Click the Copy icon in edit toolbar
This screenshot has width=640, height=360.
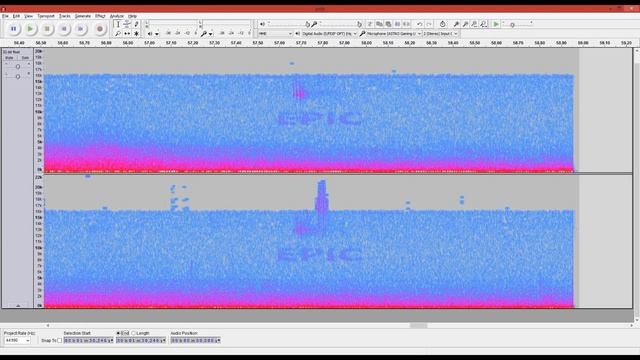tap(379, 24)
